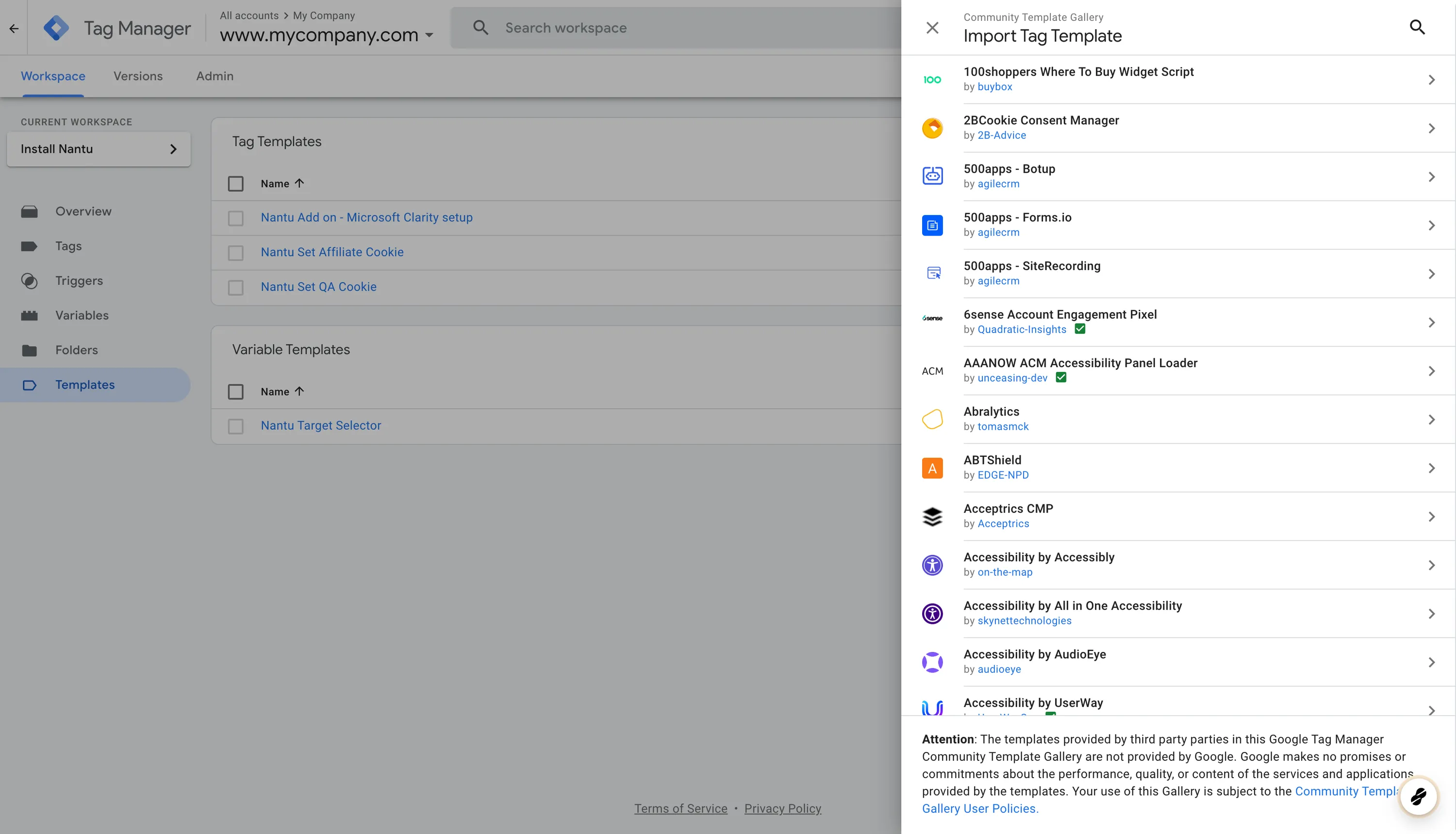The width and height of the screenshot is (1456, 834).
Task: Toggle select-all checkbox for Tag Templates
Action: 235,184
